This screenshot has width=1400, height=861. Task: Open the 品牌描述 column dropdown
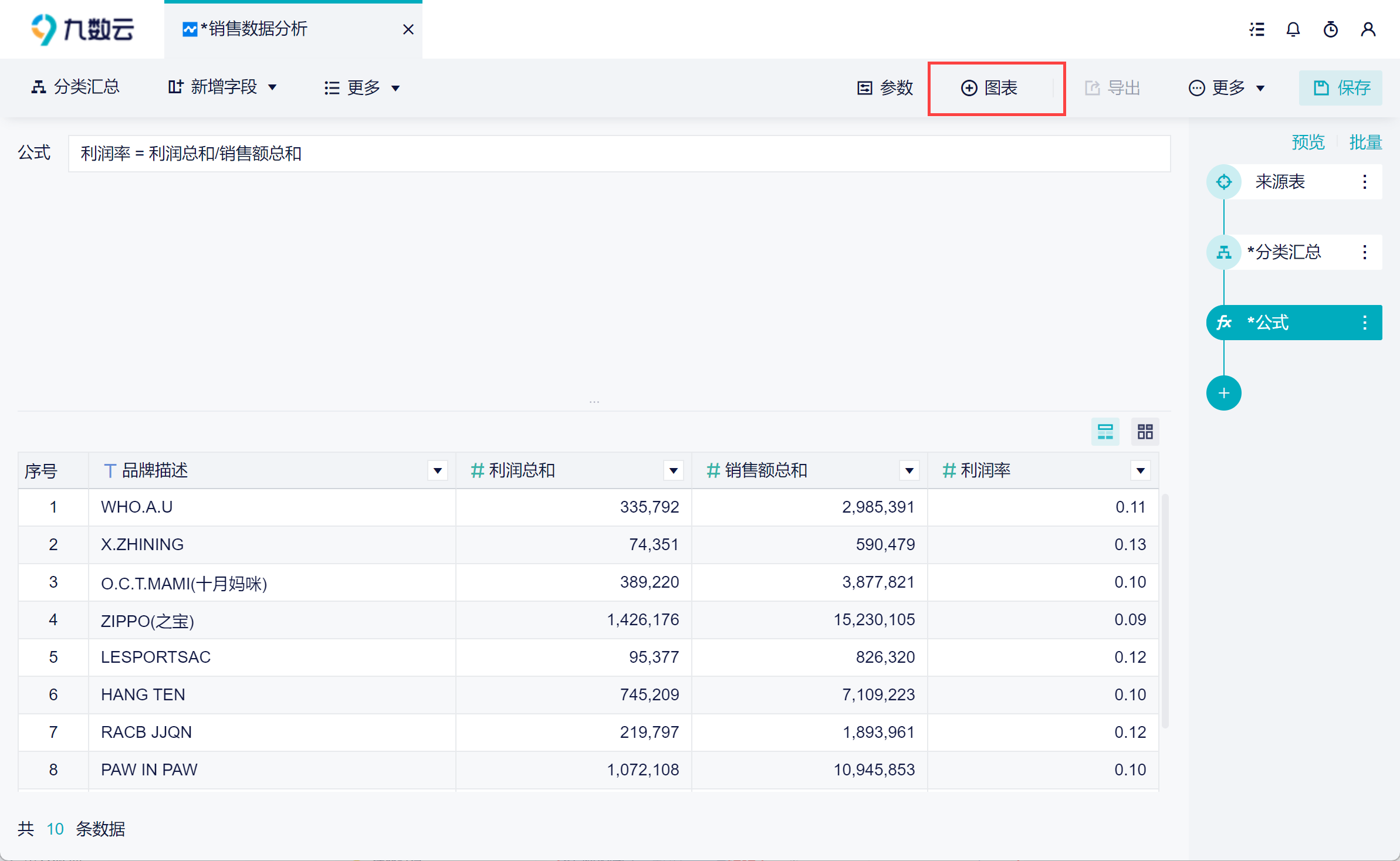tap(437, 470)
